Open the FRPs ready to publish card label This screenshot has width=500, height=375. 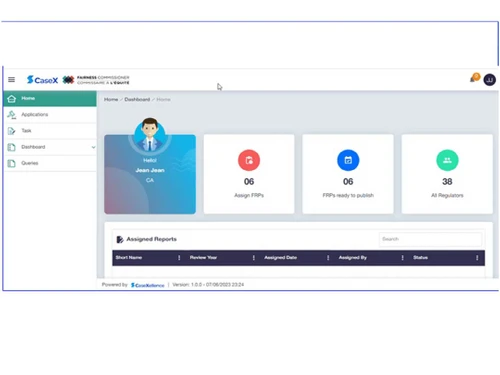pyautogui.click(x=348, y=195)
